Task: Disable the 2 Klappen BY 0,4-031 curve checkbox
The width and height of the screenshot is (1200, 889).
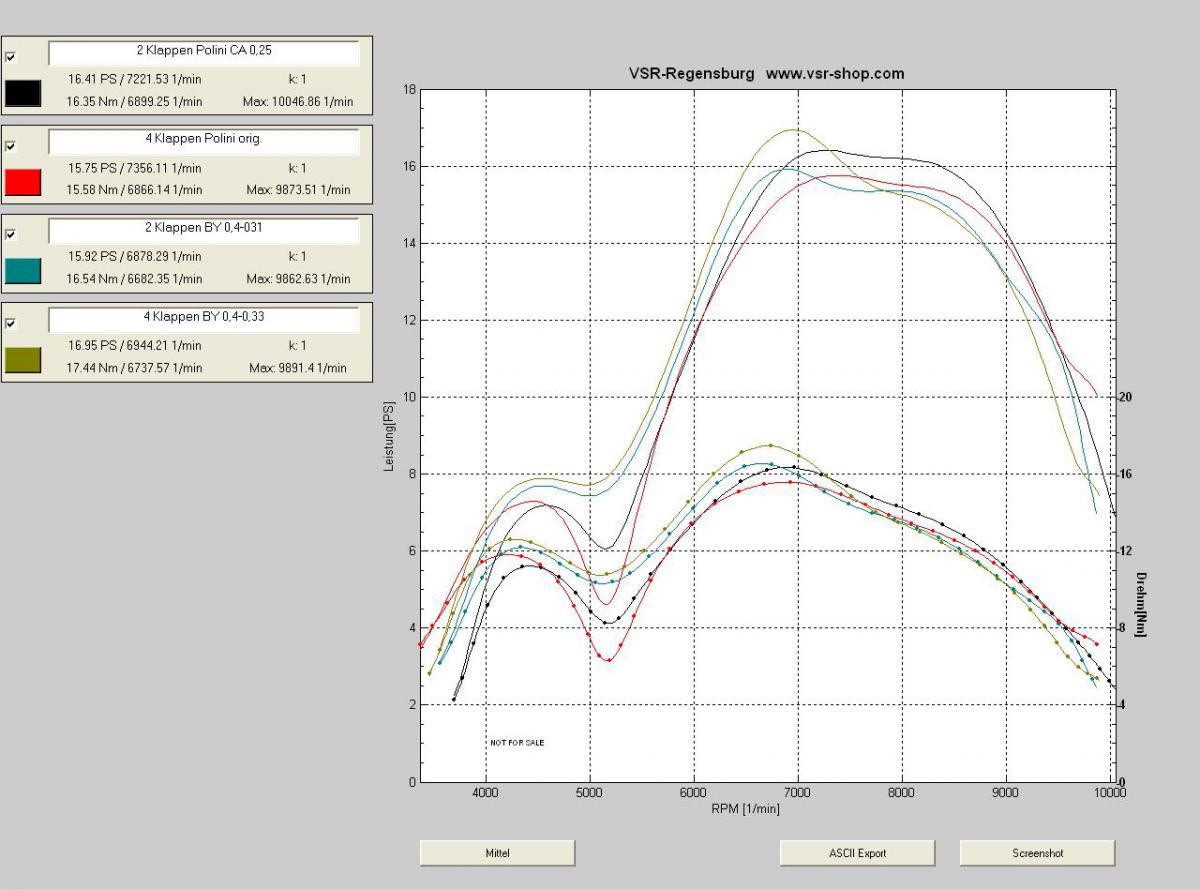Action: pyautogui.click(x=11, y=235)
